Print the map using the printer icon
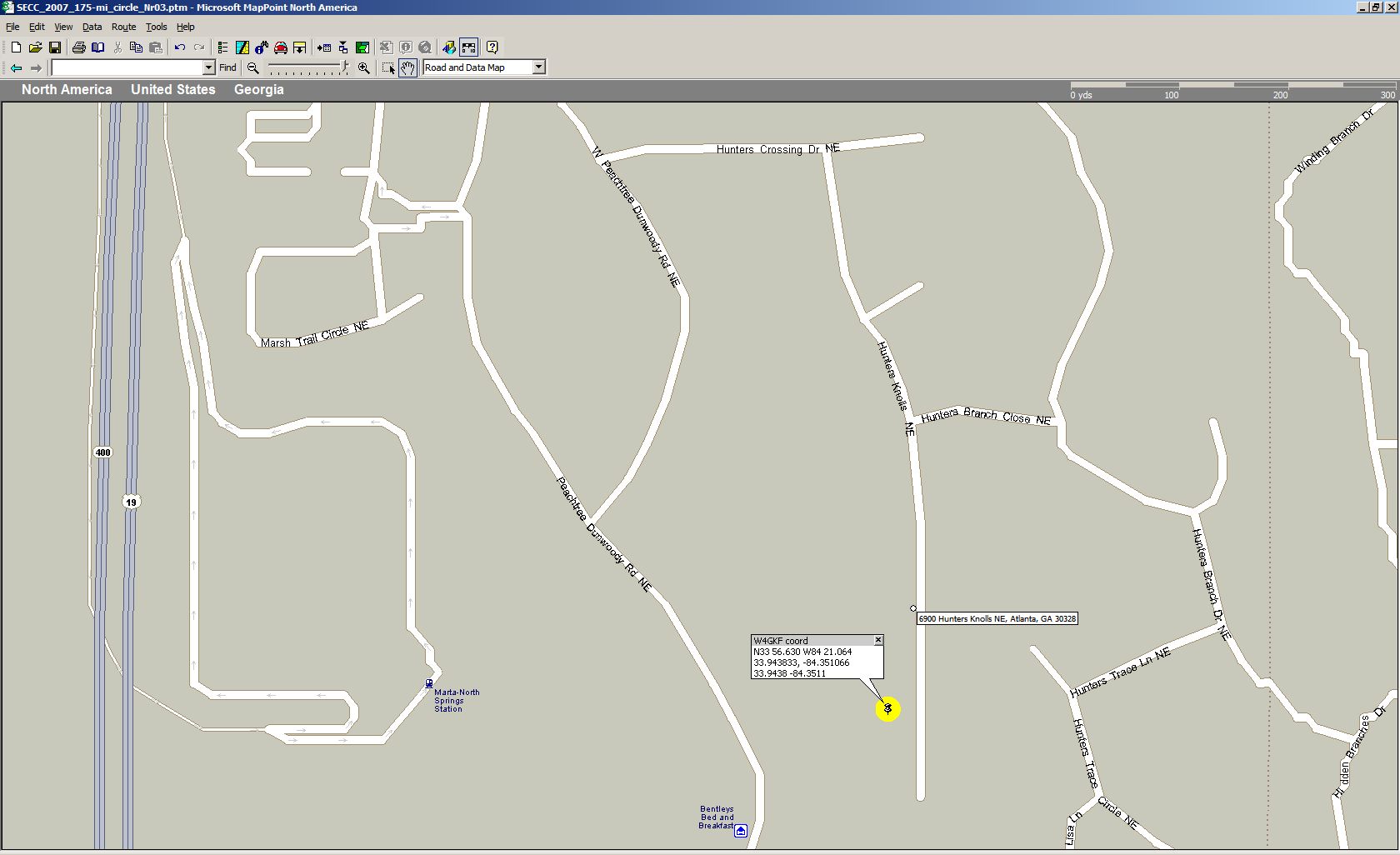Screen dimensions: 1400x855 [78, 47]
